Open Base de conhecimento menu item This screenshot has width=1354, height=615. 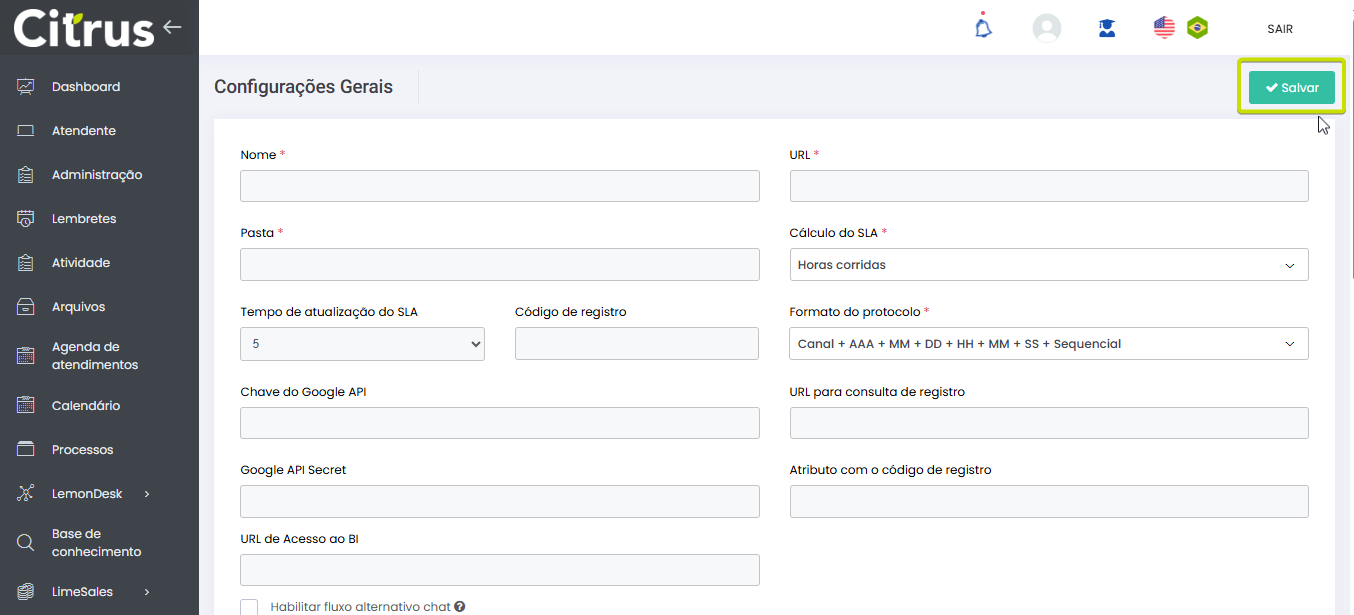coord(96,543)
